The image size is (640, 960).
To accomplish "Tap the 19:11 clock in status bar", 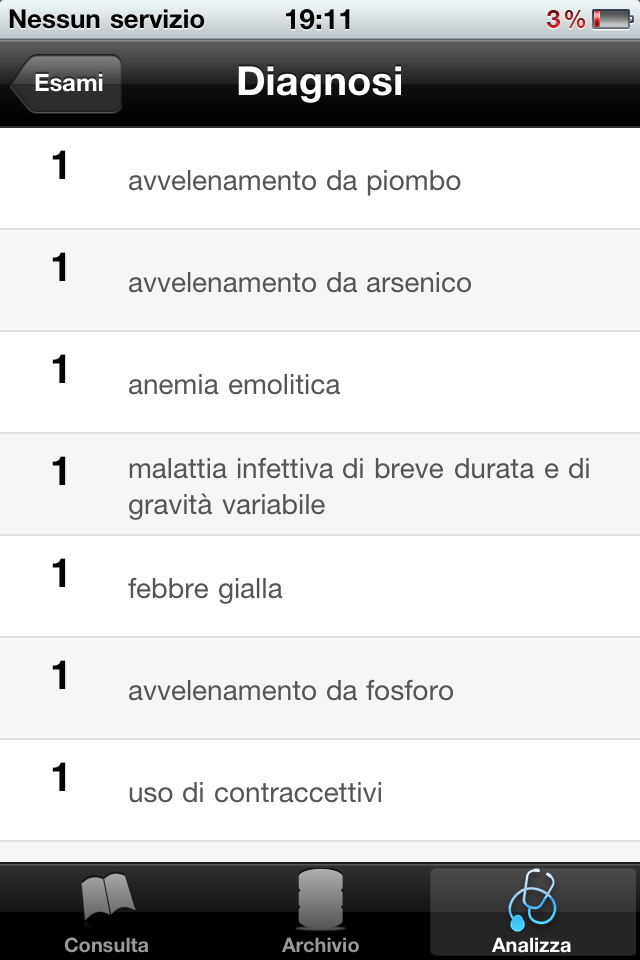I will pos(318,20).
